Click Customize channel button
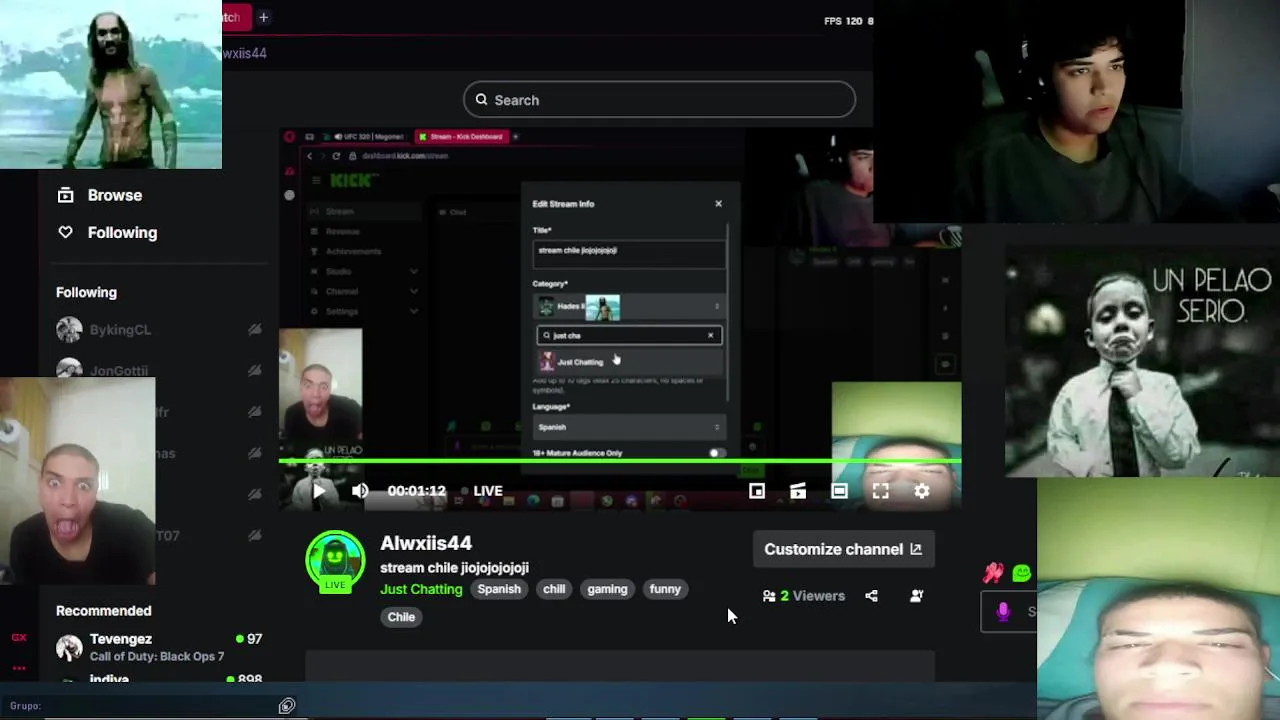The width and height of the screenshot is (1280, 720). pyautogui.click(x=843, y=549)
